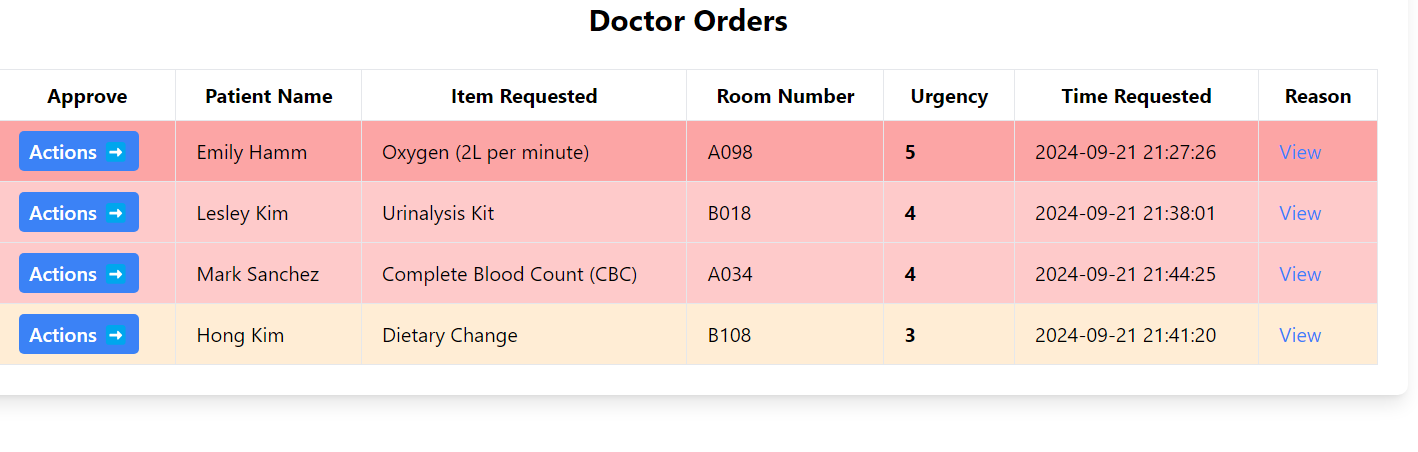The height and width of the screenshot is (452, 1418).
Task: Click the arrow icon in Lesley Kim's Actions button
Action: pos(116,213)
